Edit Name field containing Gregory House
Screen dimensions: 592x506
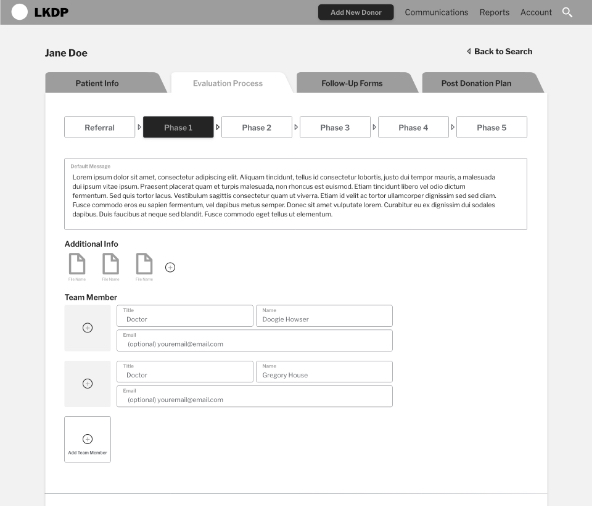[x=324, y=372]
